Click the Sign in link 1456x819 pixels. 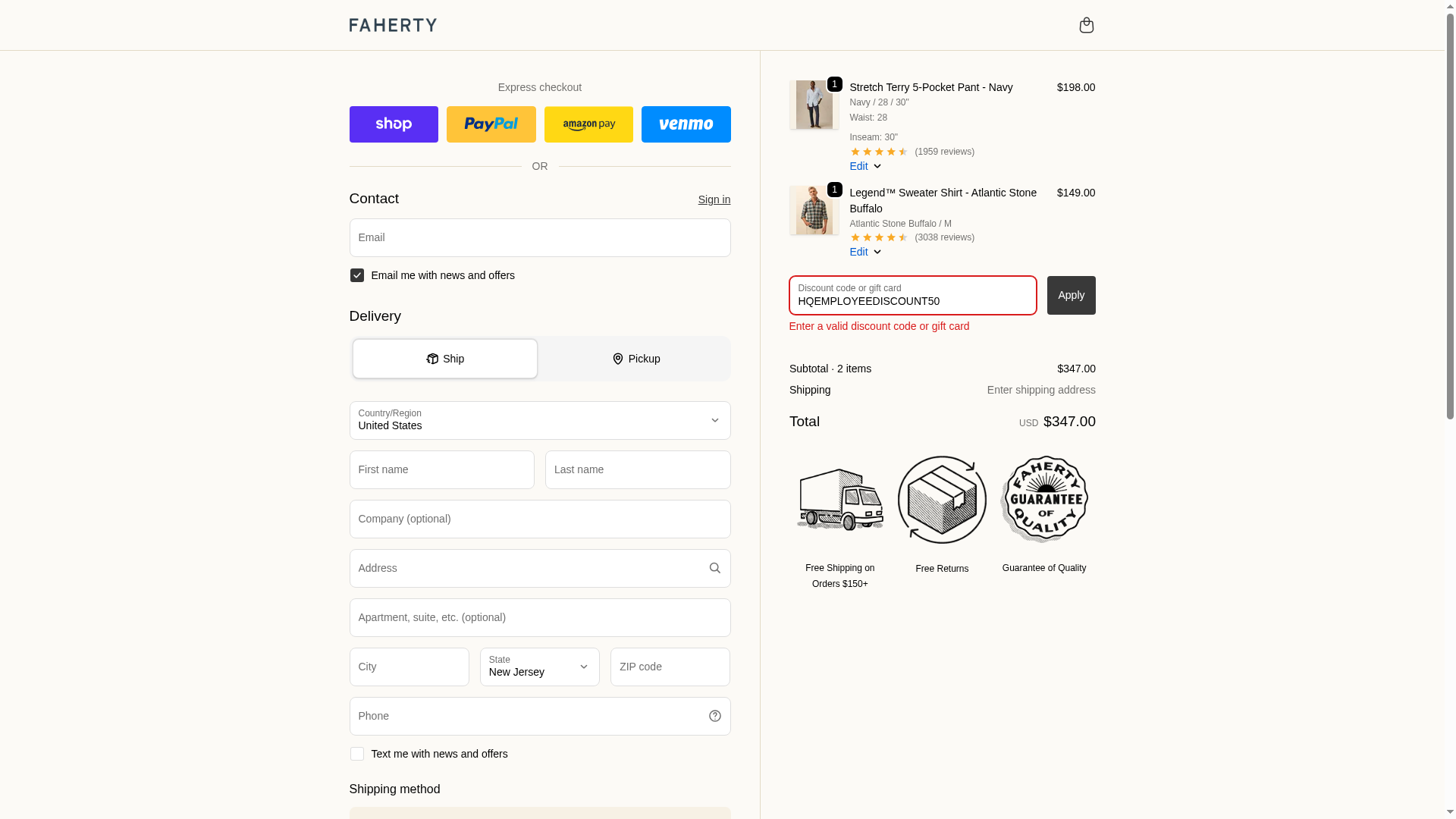pyautogui.click(x=714, y=199)
